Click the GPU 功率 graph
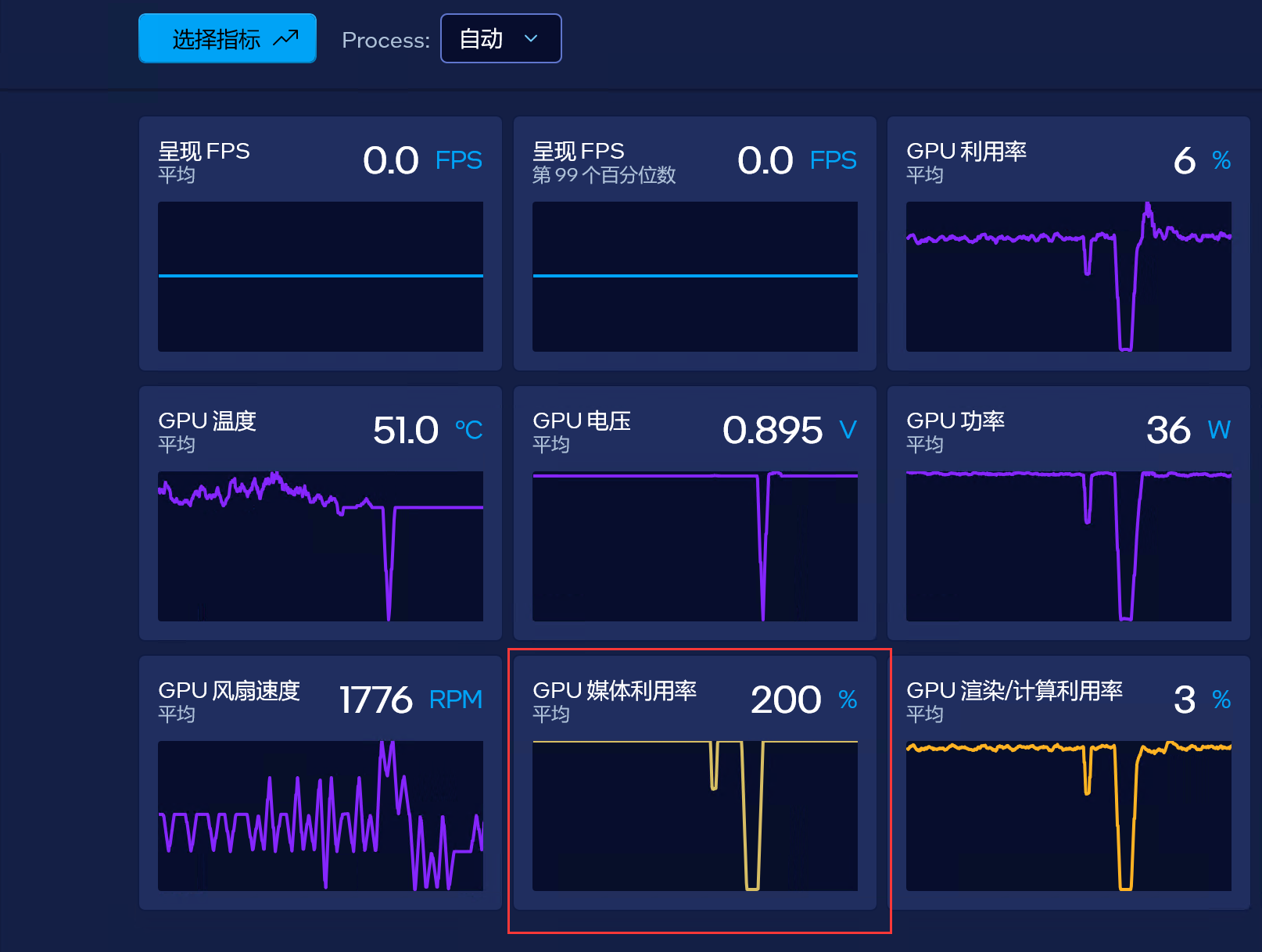 coord(1069,546)
